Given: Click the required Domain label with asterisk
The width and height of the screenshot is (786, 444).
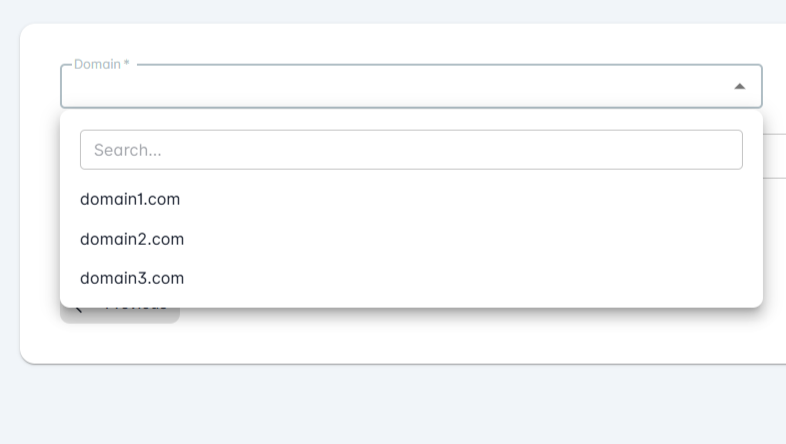Looking at the screenshot, I should [101, 64].
